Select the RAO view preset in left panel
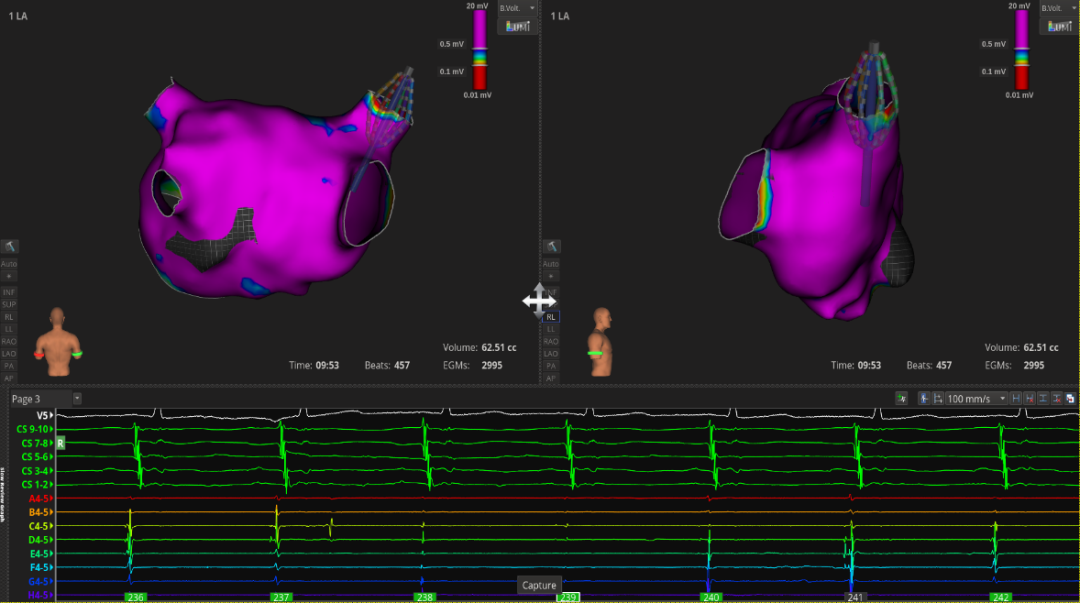Screen dimensions: 1080x603 9,341
